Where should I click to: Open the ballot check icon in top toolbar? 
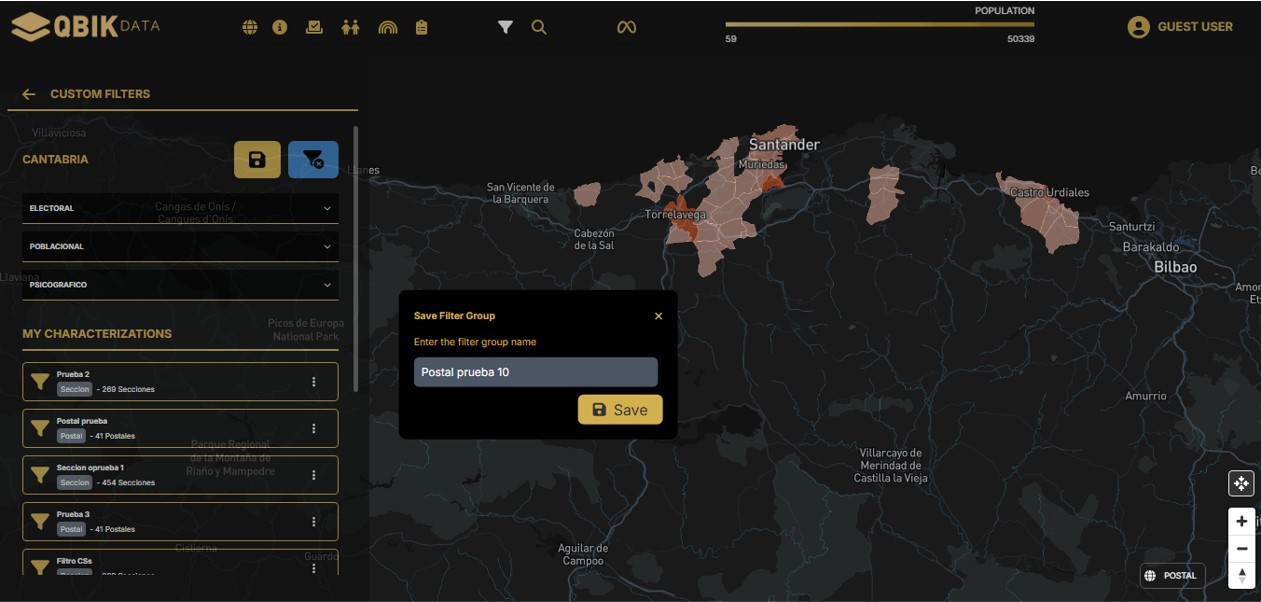tap(314, 28)
